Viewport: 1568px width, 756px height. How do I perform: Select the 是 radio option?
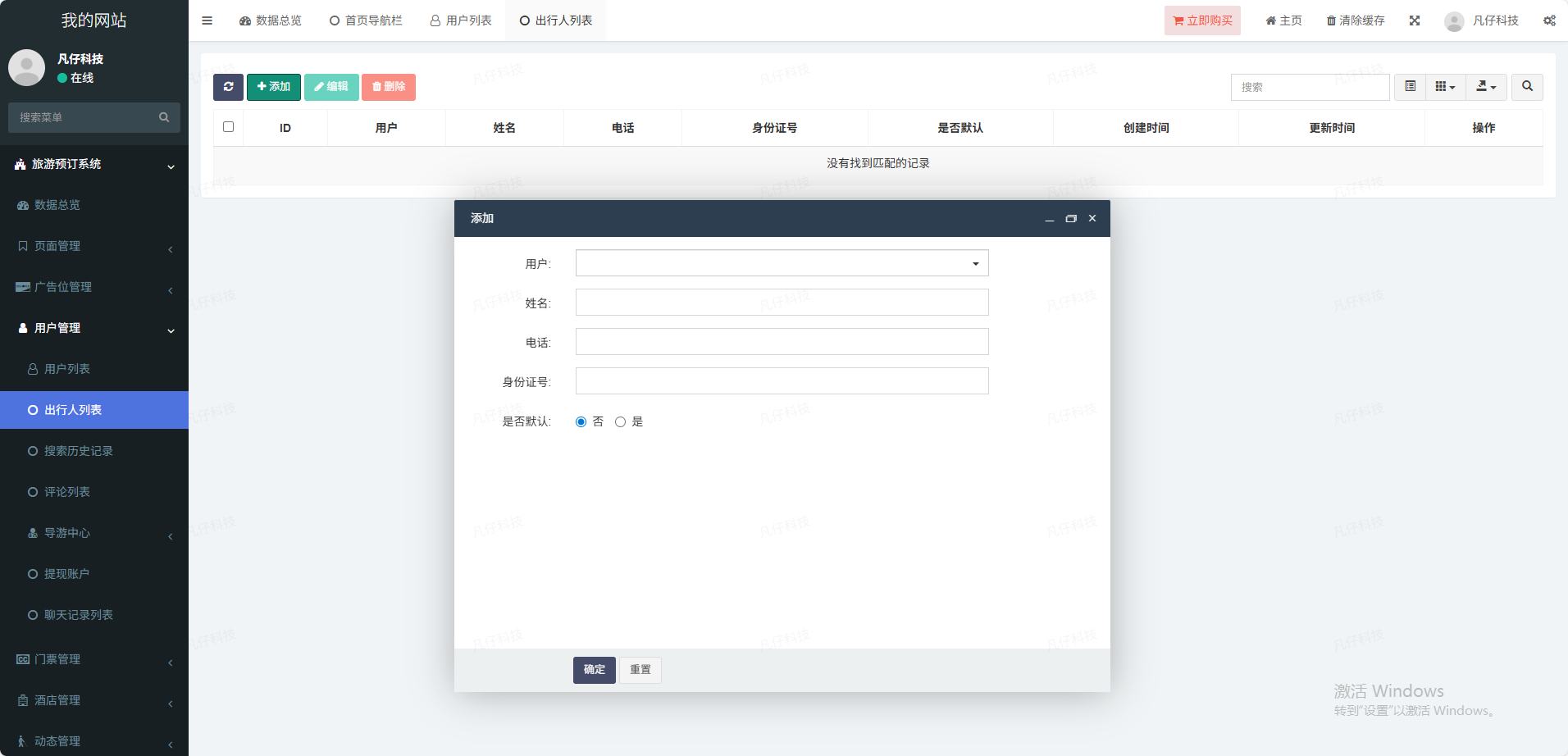[621, 422]
